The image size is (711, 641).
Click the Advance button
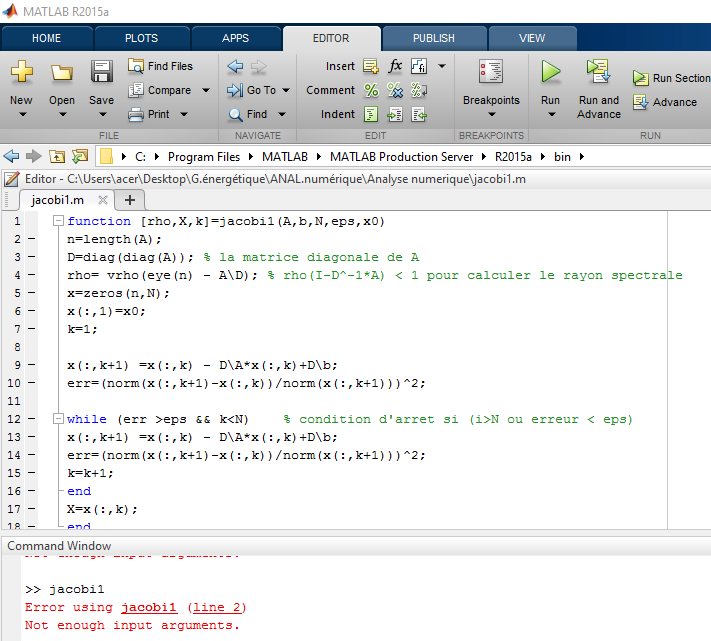pyautogui.click(x=665, y=102)
